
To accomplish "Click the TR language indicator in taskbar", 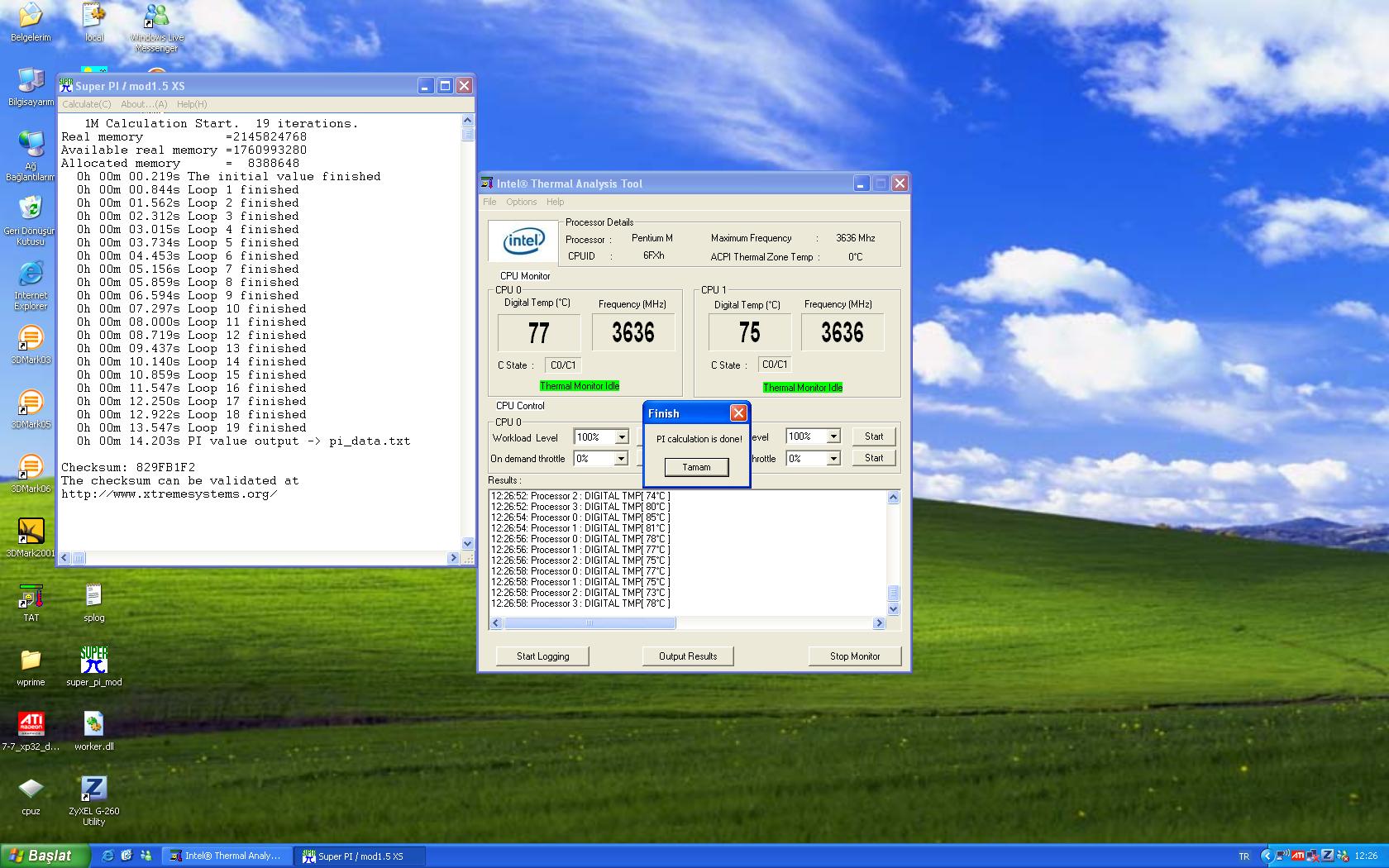I will (1244, 856).
